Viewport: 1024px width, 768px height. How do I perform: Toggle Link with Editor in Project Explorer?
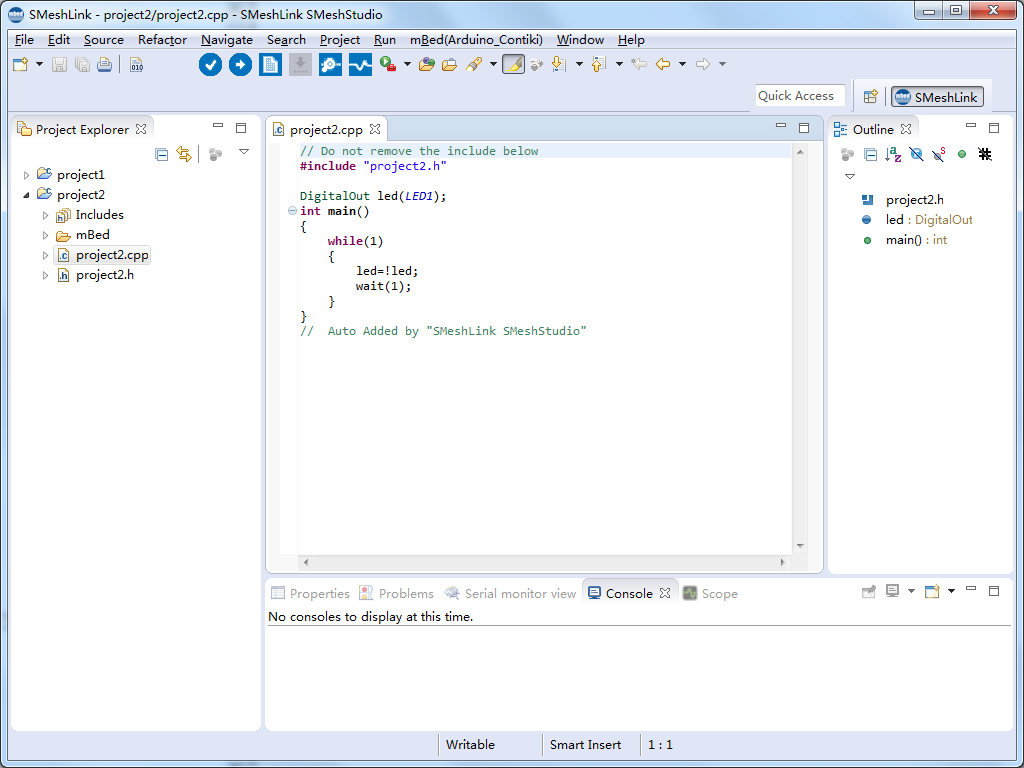(x=184, y=154)
